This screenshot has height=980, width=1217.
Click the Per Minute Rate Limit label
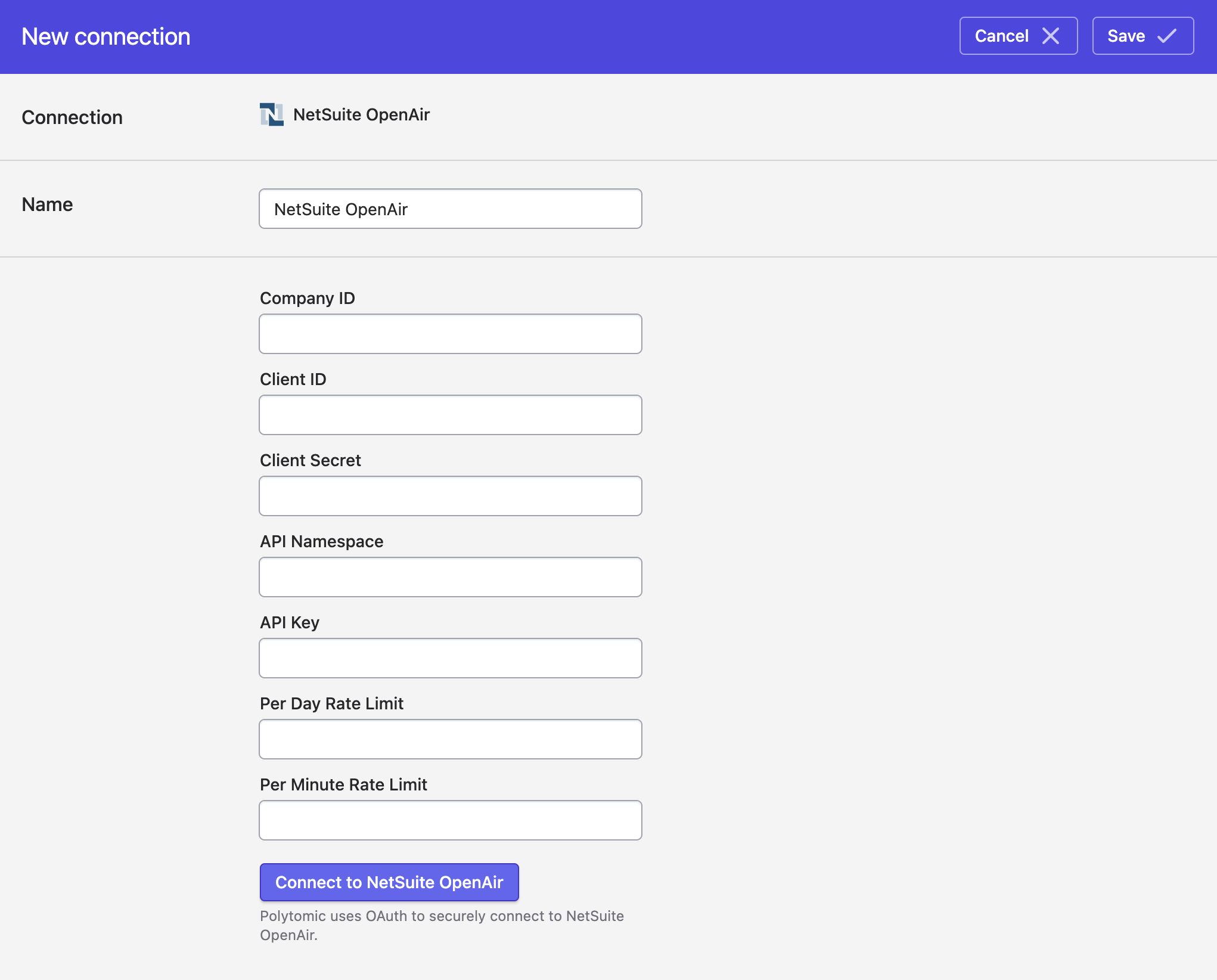tap(343, 784)
